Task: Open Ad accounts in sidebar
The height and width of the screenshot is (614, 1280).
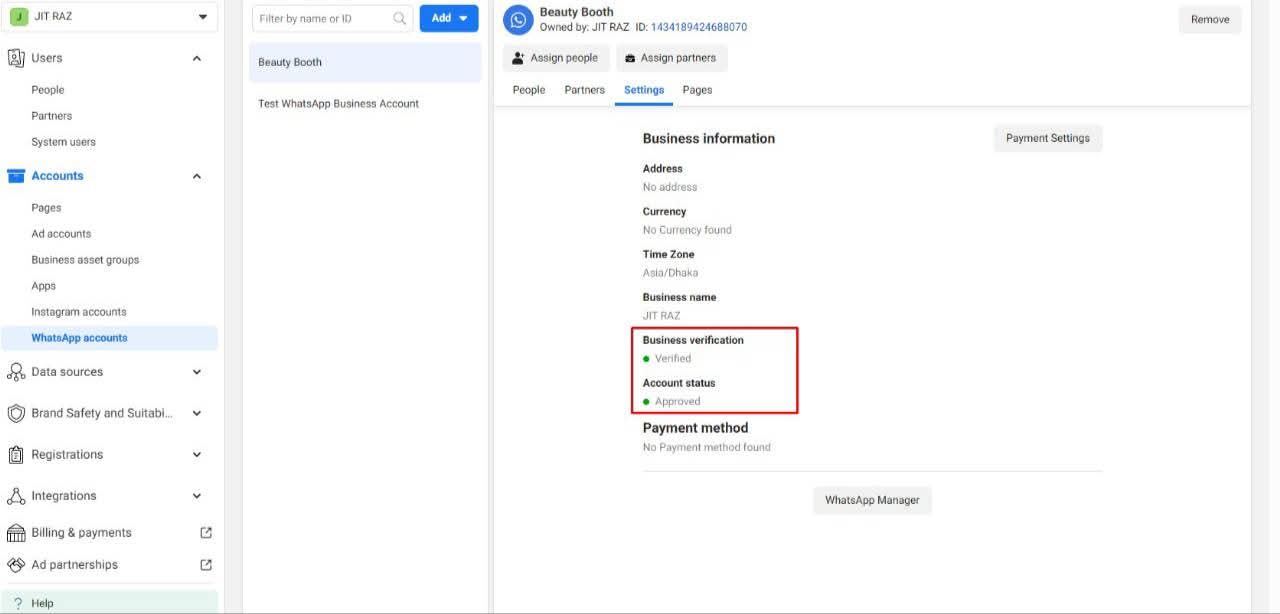Action: point(61,234)
